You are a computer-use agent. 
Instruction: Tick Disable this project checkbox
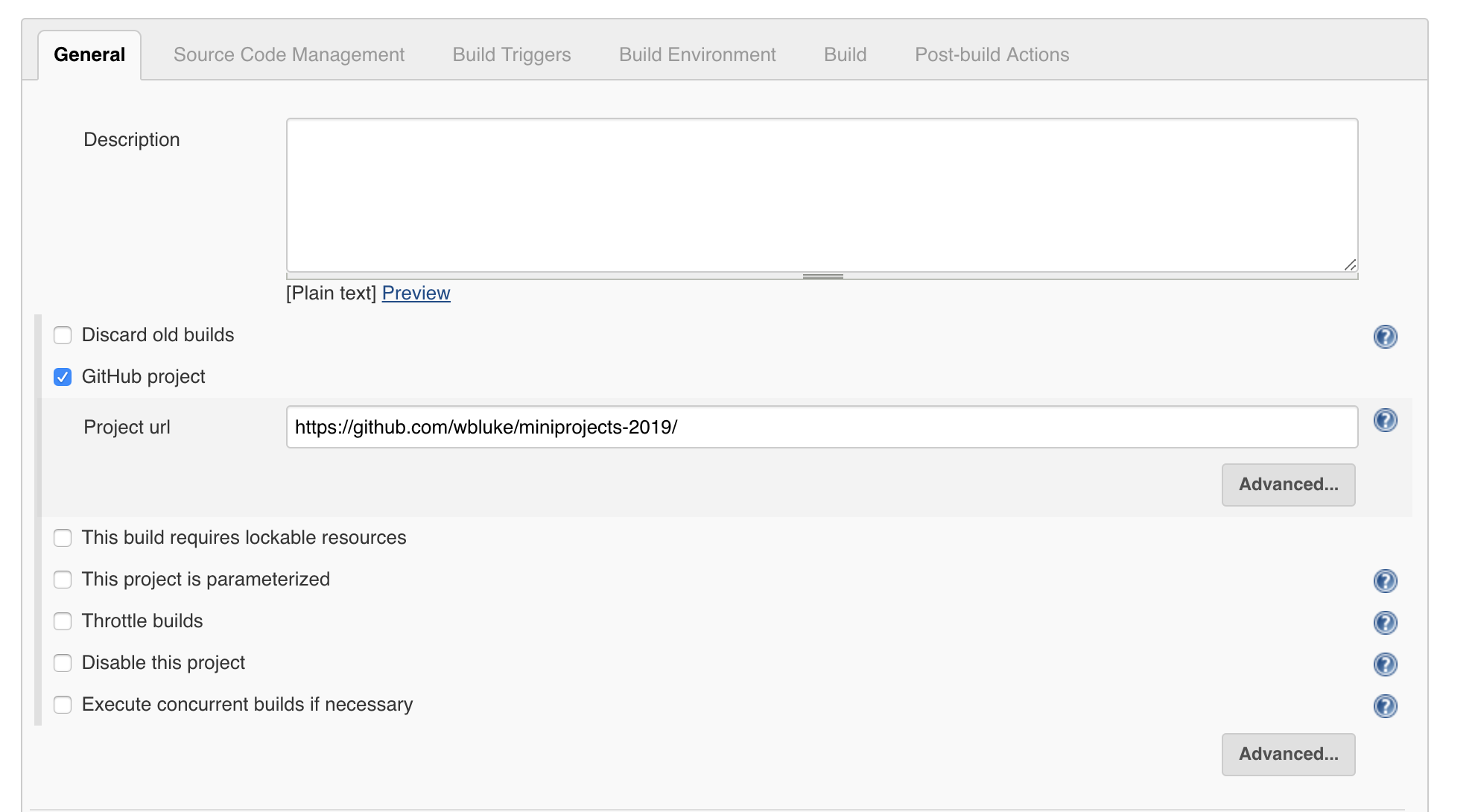tap(63, 663)
